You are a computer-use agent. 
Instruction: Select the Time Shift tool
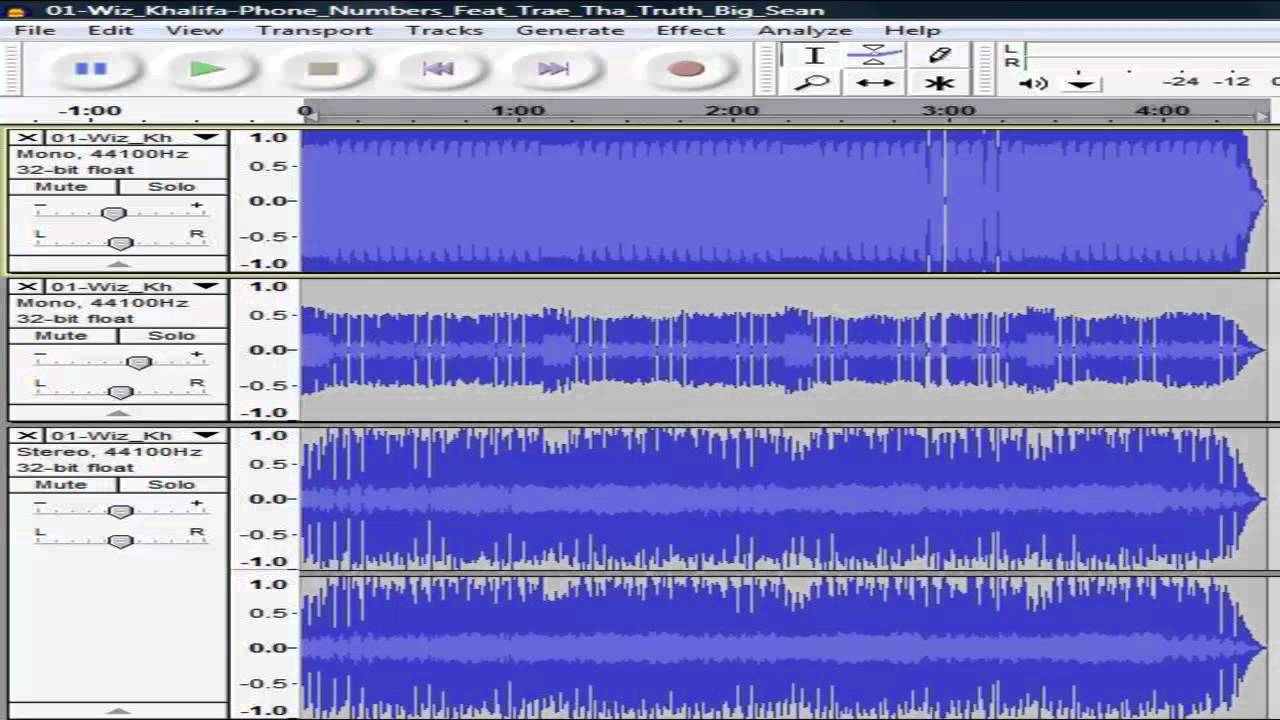(x=875, y=83)
